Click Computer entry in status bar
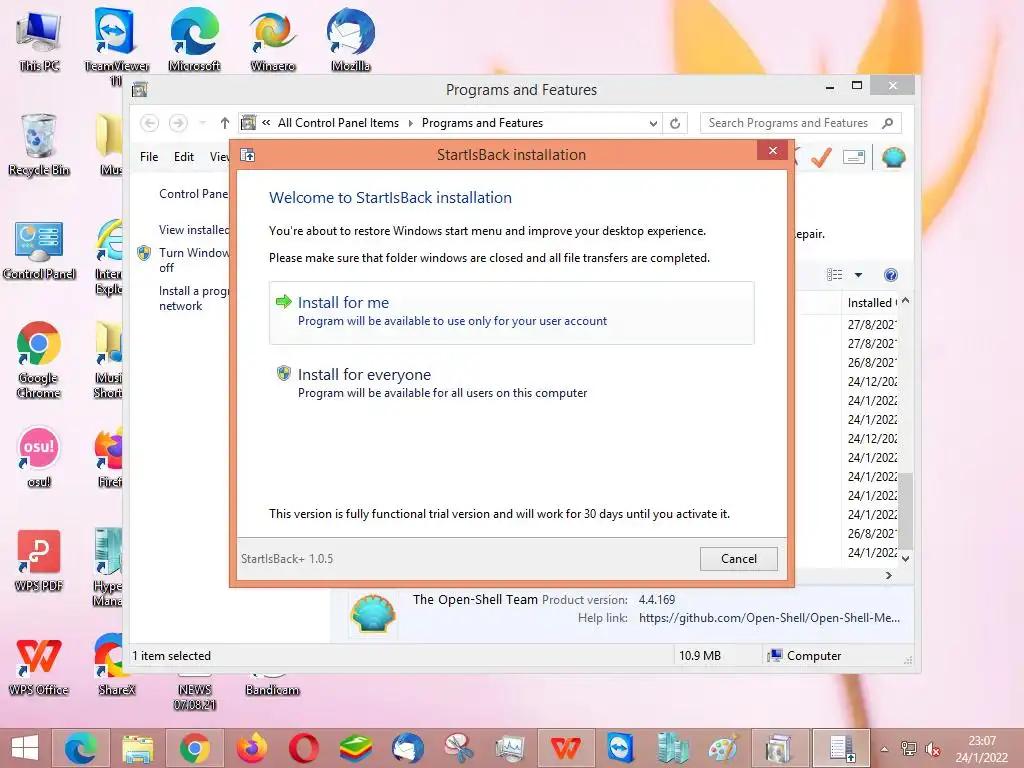This screenshot has width=1024, height=768. click(x=805, y=656)
